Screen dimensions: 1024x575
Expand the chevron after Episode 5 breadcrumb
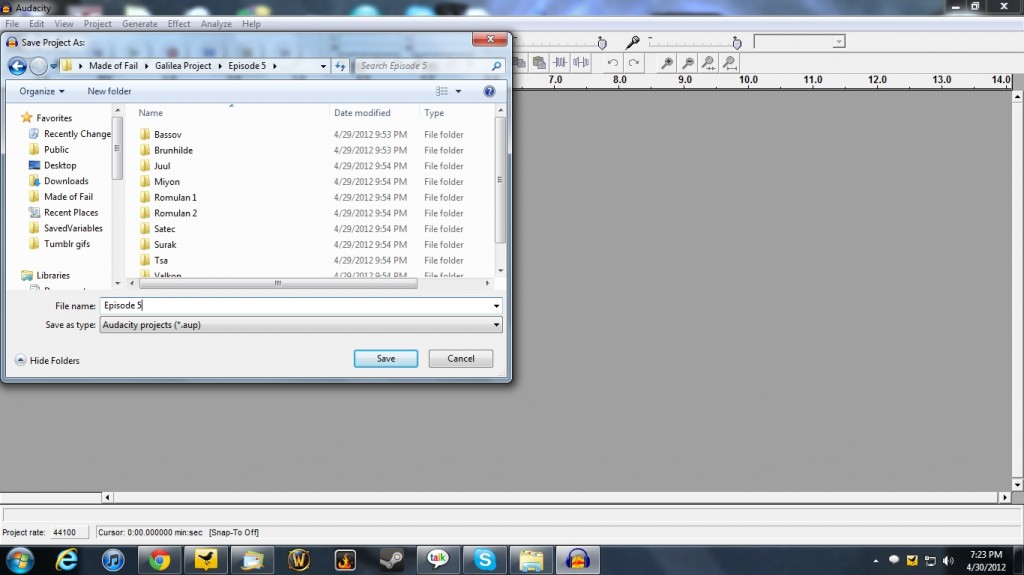point(275,66)
